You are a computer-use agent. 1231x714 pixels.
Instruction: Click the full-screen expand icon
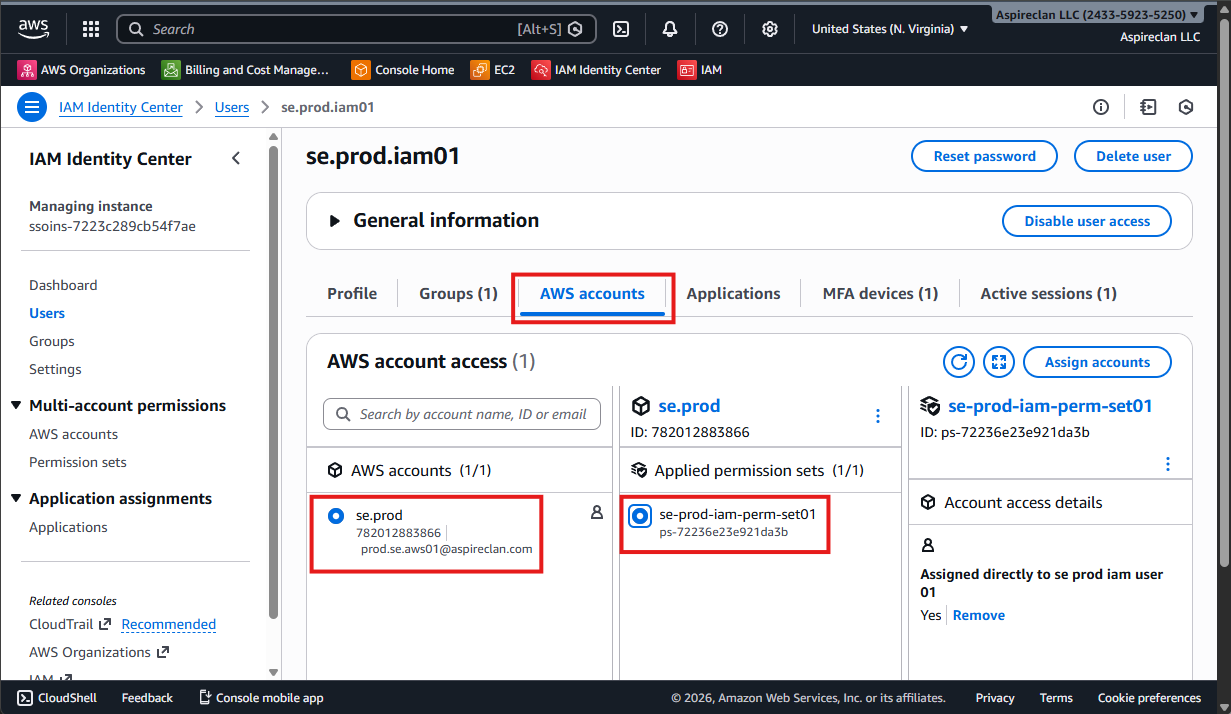click(999, 362)
